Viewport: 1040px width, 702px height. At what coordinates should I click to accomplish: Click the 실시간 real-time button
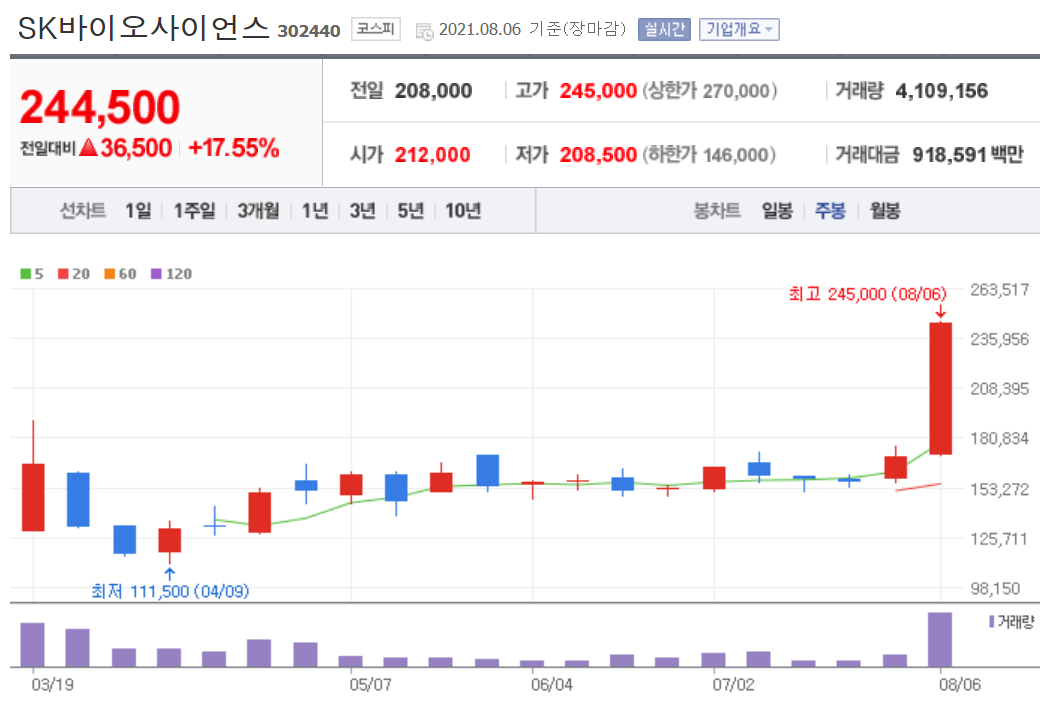[664, 29]
